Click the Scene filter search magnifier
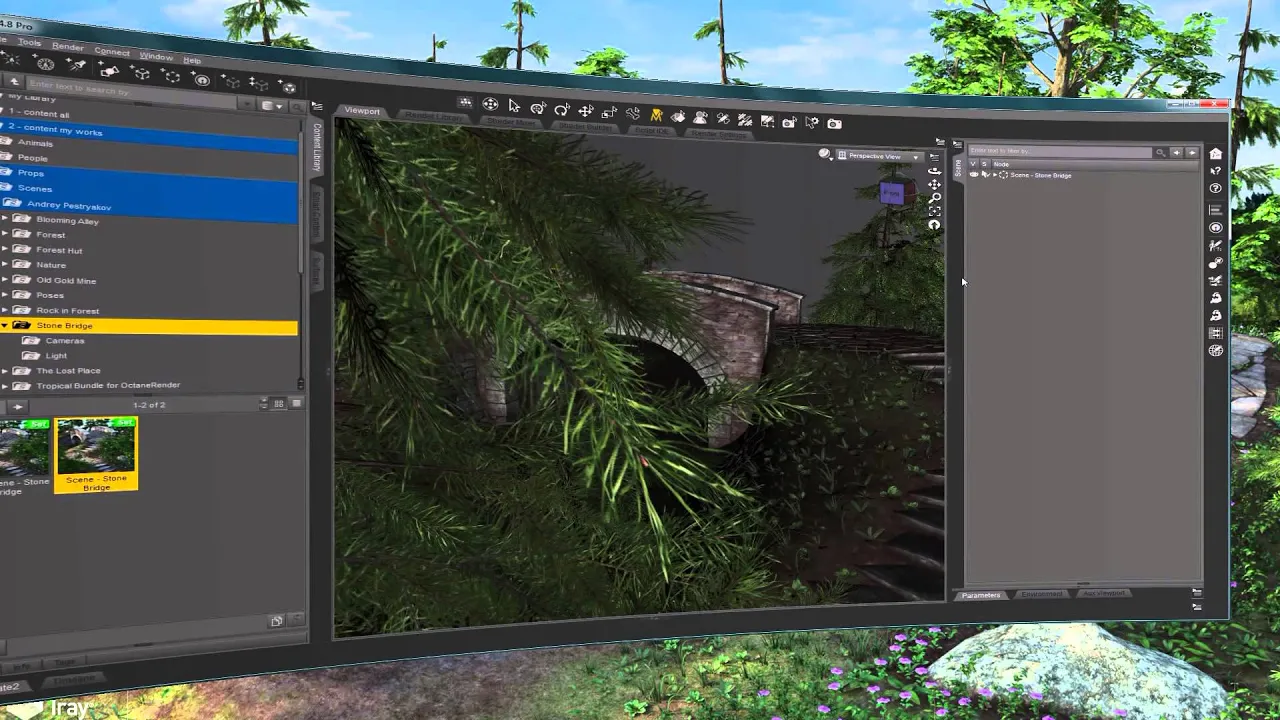The image size is (1280, 720). [x=1160, y=153]
